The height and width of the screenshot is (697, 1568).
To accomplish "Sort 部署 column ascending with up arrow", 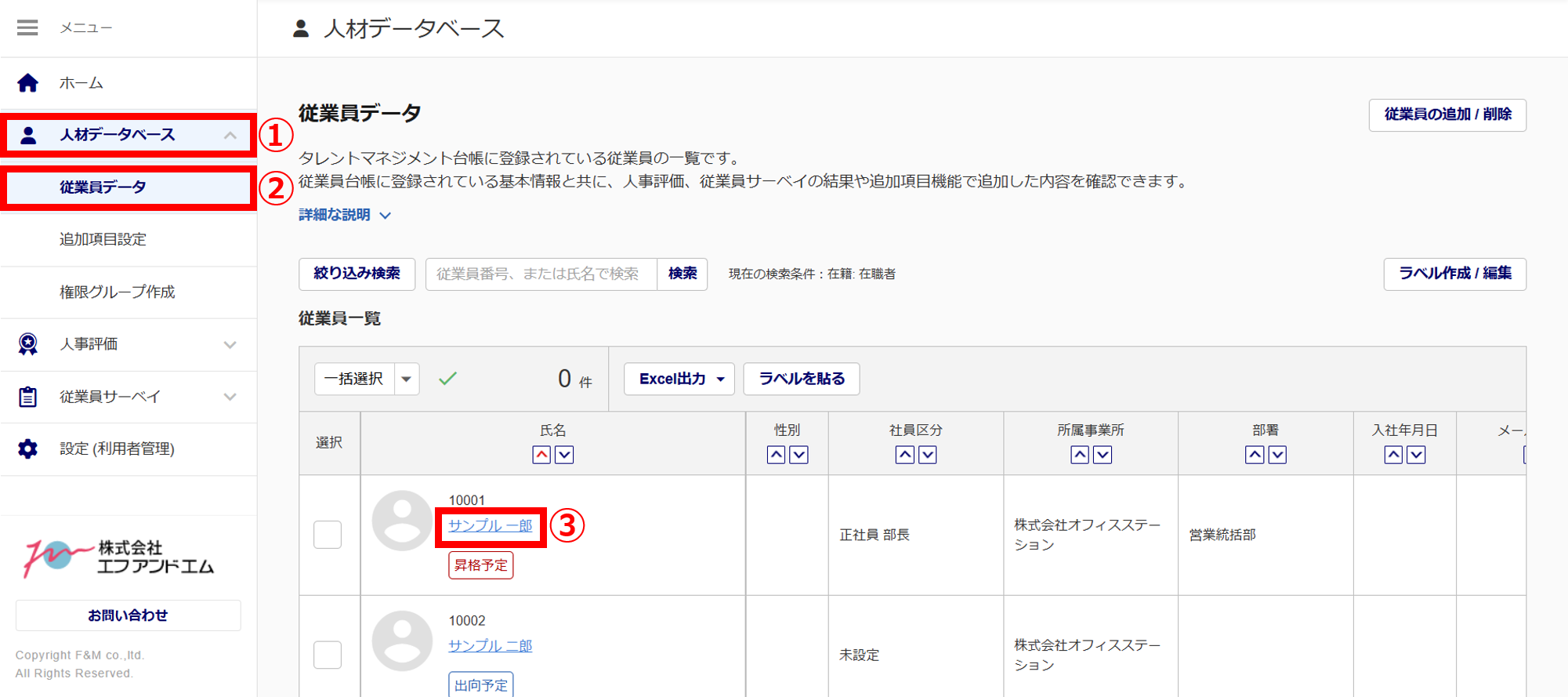I will point(1254,455).
